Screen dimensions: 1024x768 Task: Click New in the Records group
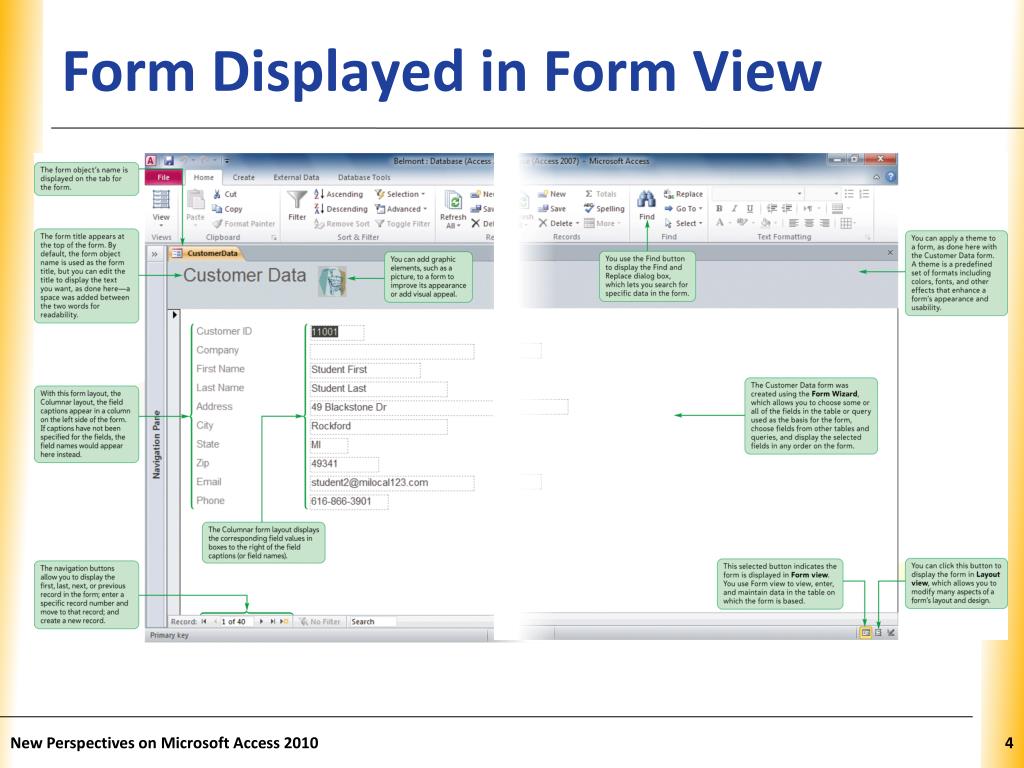tap(552, 194)
